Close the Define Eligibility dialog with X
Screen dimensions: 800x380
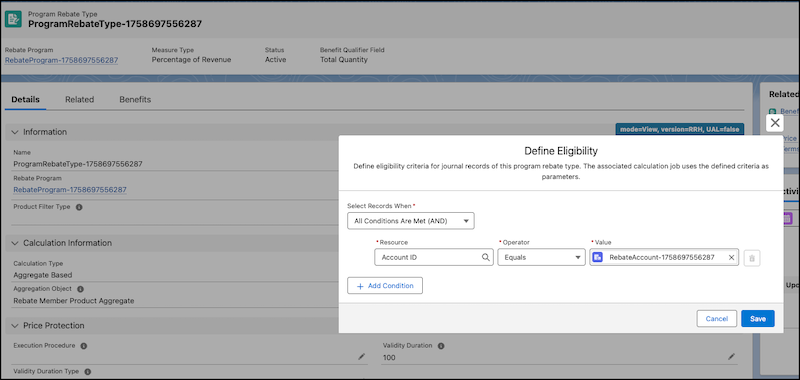point(774,122)
